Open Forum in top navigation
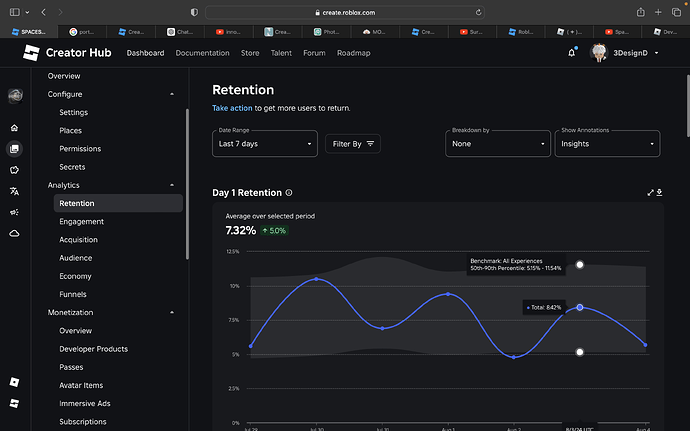The width and height of the screenshot is (690, 431). (x=314, y=53)
